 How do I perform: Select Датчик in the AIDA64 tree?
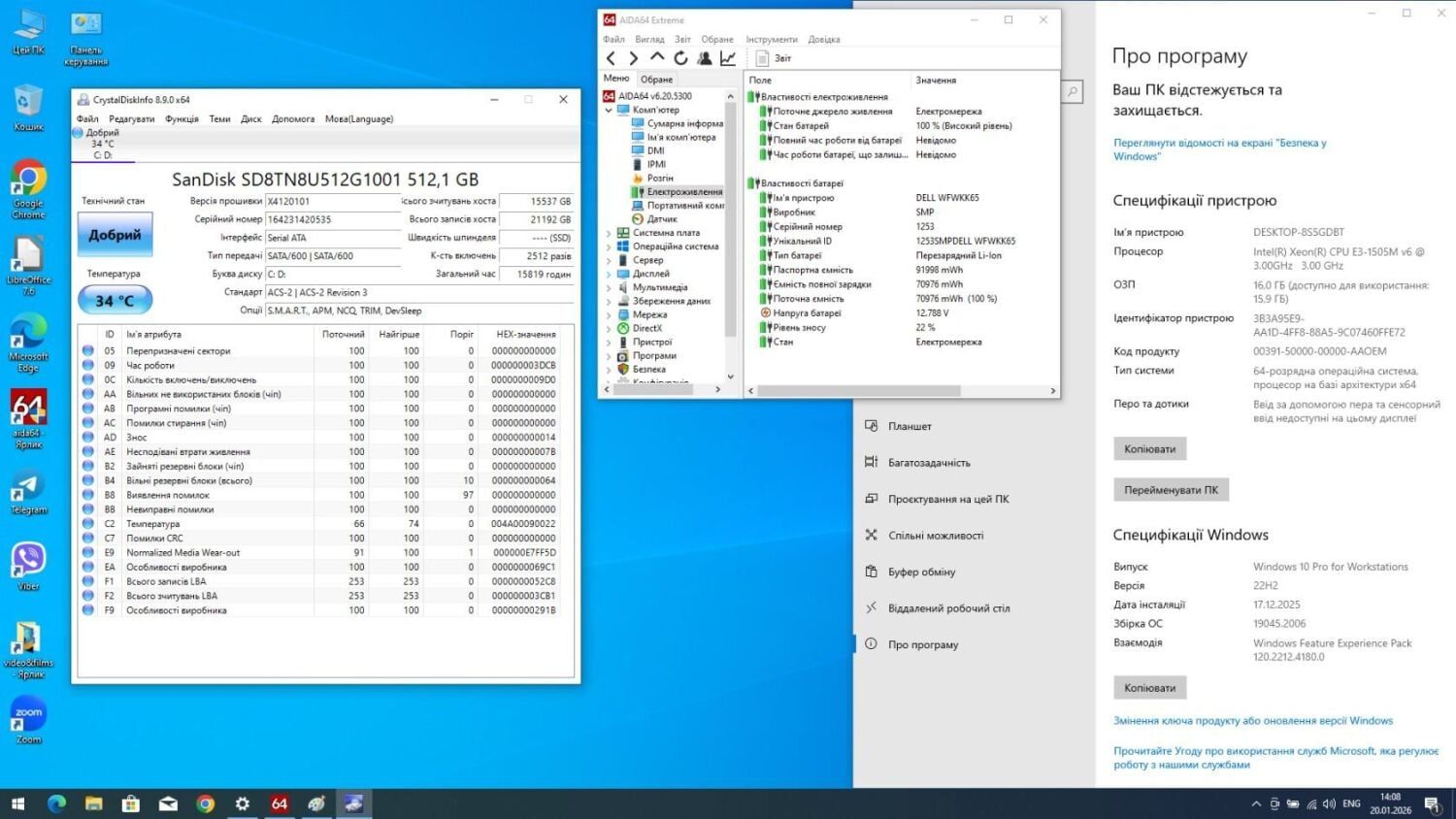(x=661, y=219)
